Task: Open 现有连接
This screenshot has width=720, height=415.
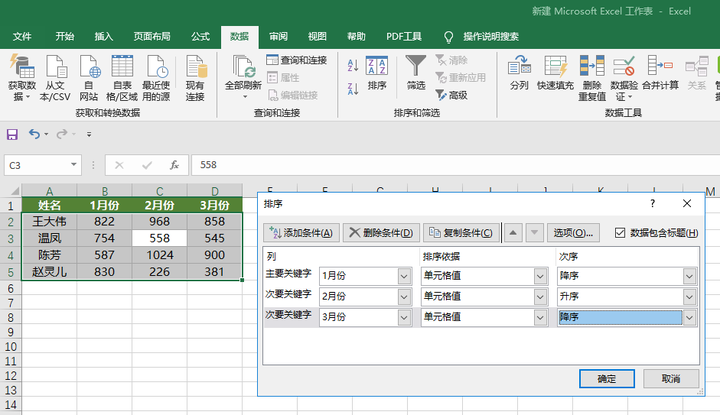Action: point(195,78)
